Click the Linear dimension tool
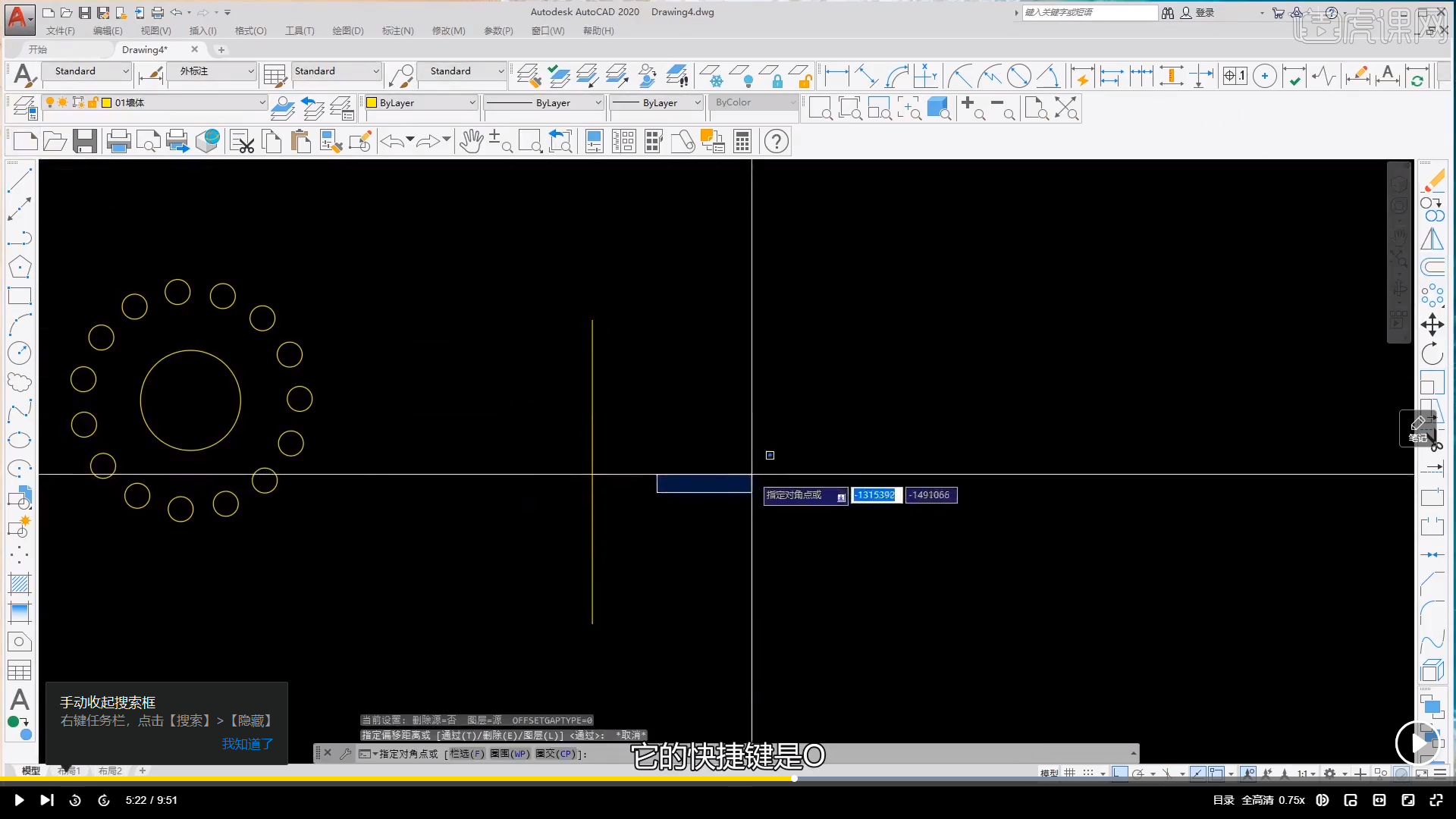The height and width of the screenshot is (819, 1456). [836, 76]
